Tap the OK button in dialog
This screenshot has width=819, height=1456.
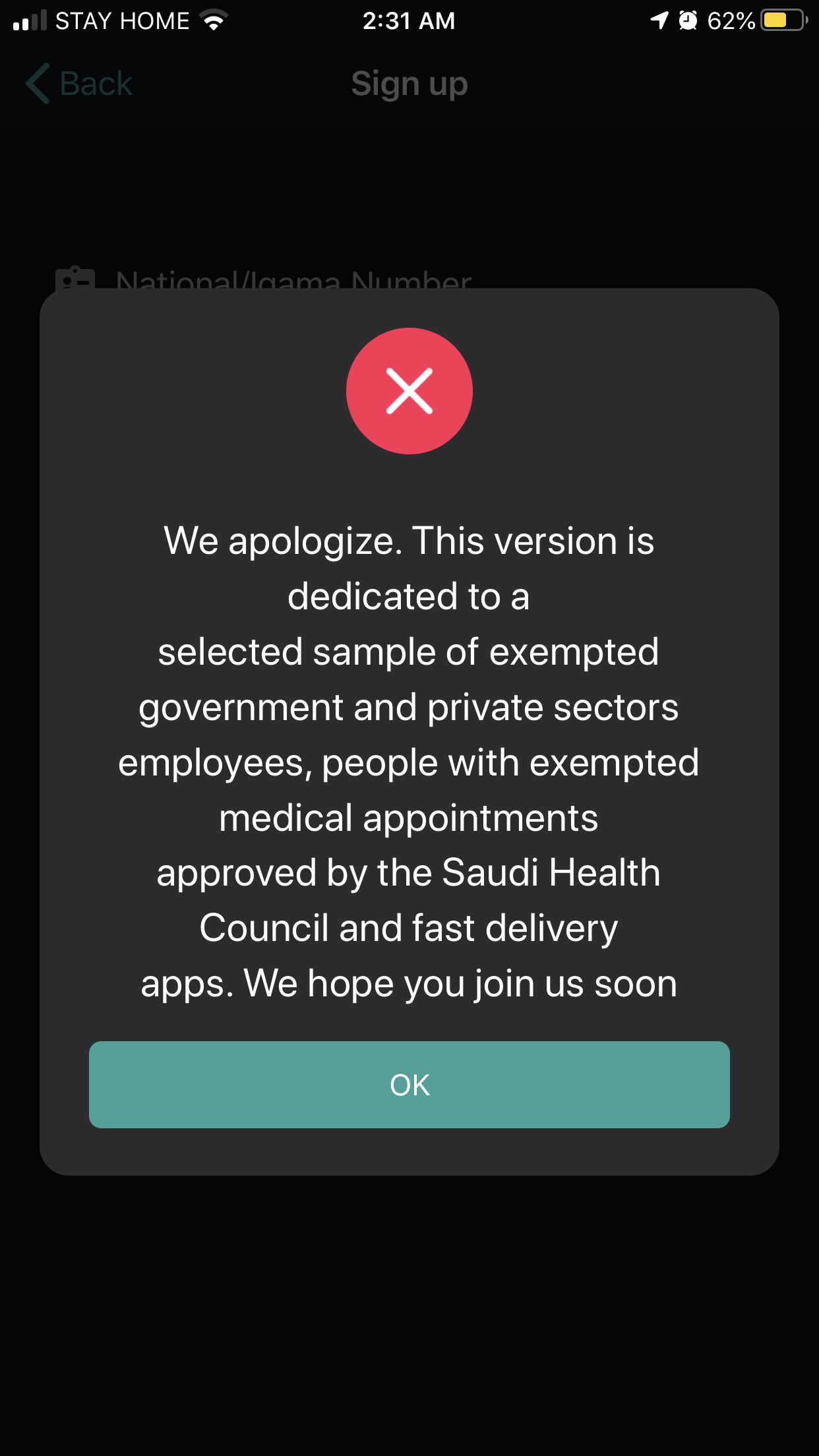point(409,1085)
